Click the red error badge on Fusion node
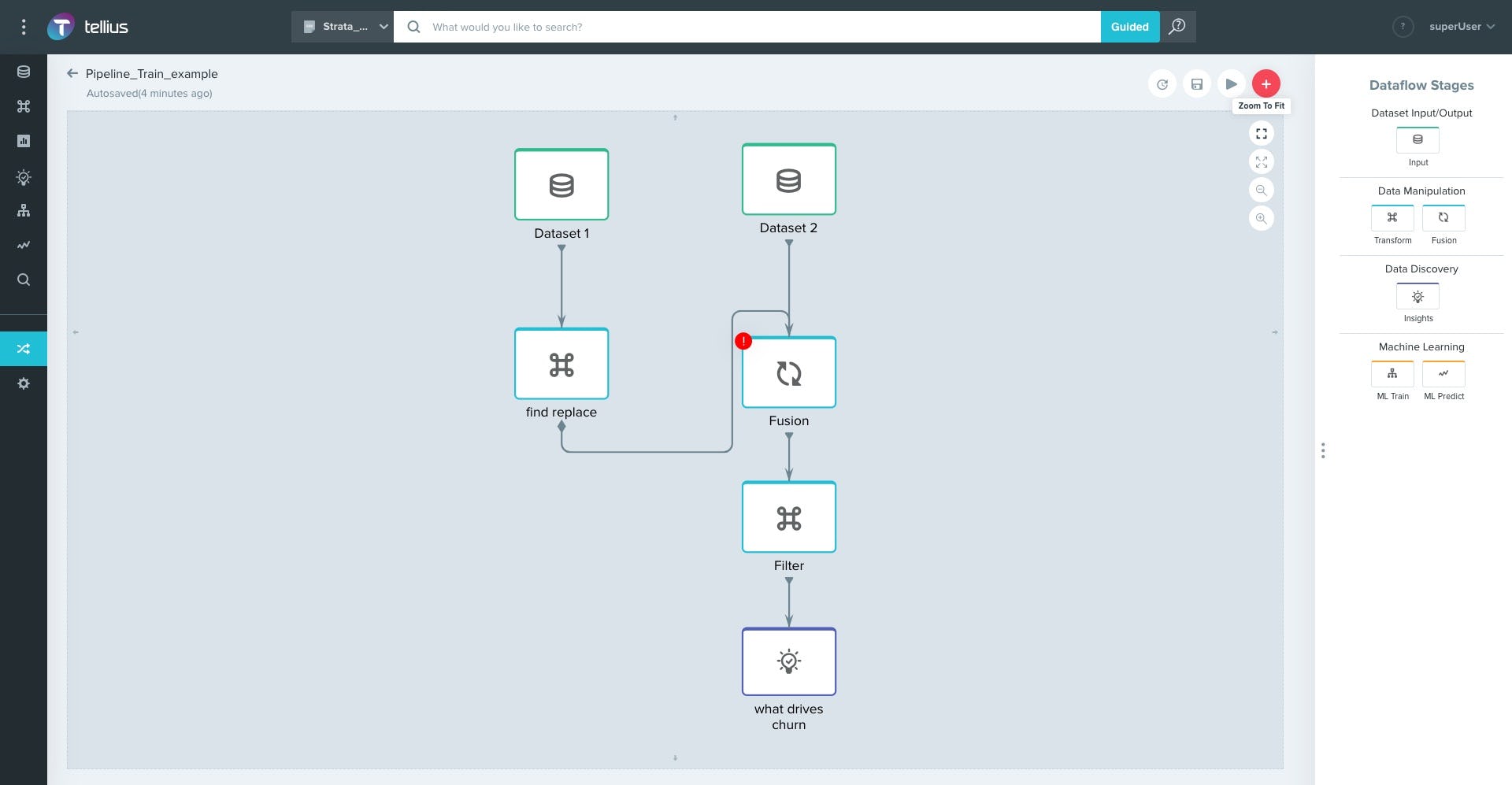The width and height of the screenshot is (1512, 785). click(743, 341)
